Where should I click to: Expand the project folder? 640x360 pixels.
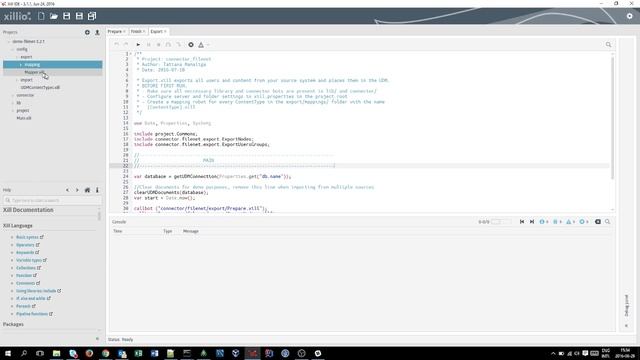13,111
